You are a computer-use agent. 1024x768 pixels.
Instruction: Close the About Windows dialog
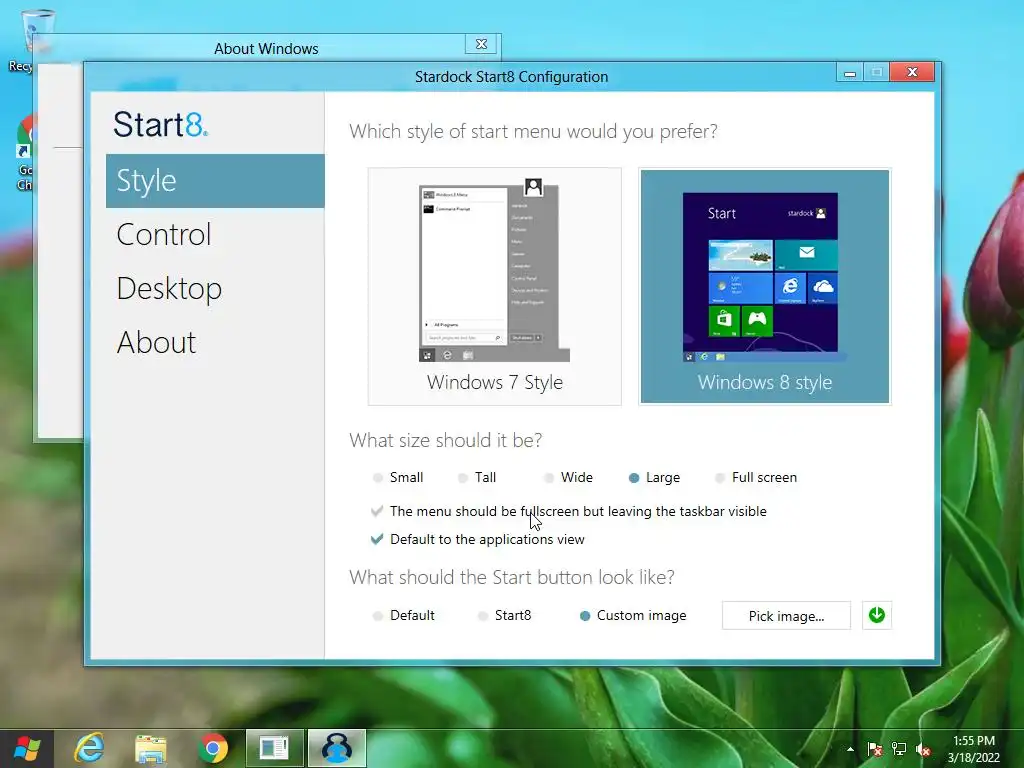coord(481,44)
